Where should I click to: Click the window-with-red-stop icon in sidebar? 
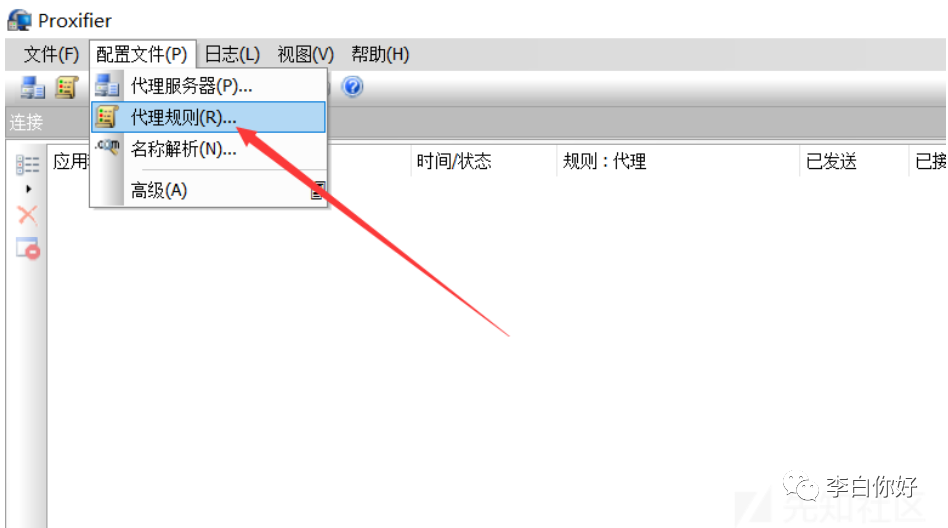point(28,248)
